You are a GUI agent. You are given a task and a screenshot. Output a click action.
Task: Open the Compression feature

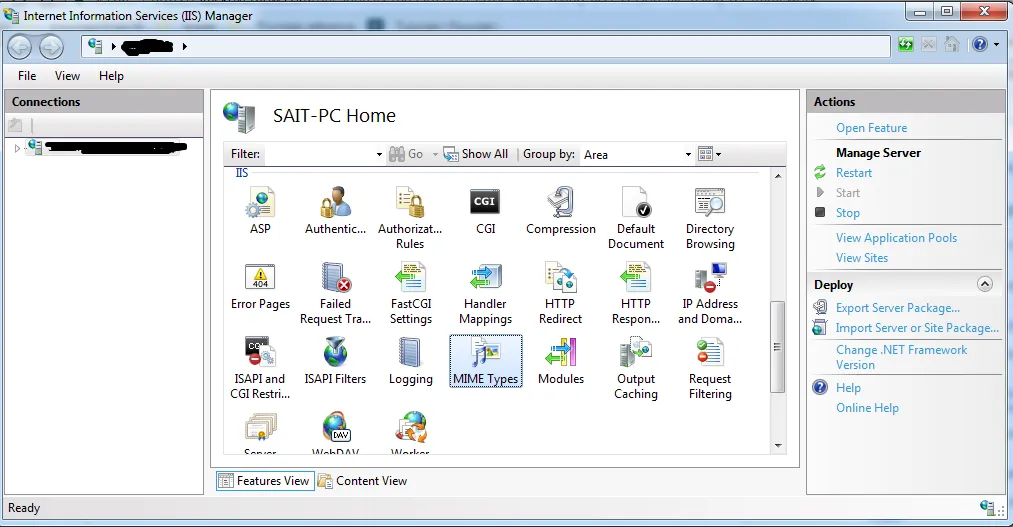(x=561, y=211)
